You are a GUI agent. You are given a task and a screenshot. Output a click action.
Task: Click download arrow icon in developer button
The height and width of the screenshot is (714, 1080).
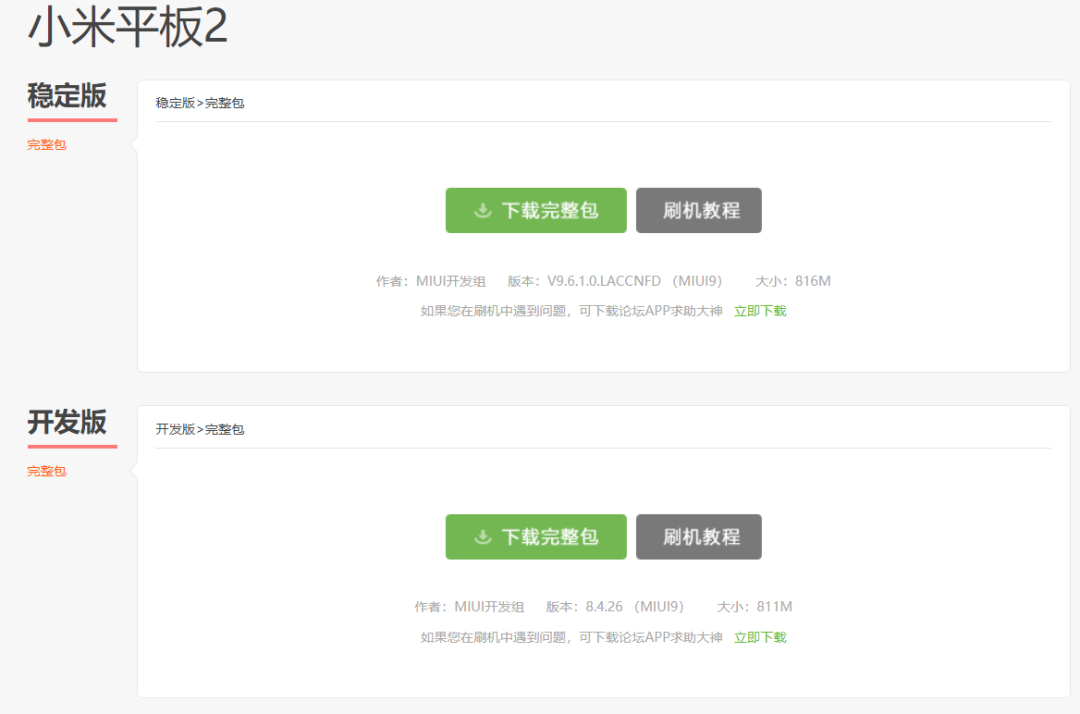(x=483, y=536)
